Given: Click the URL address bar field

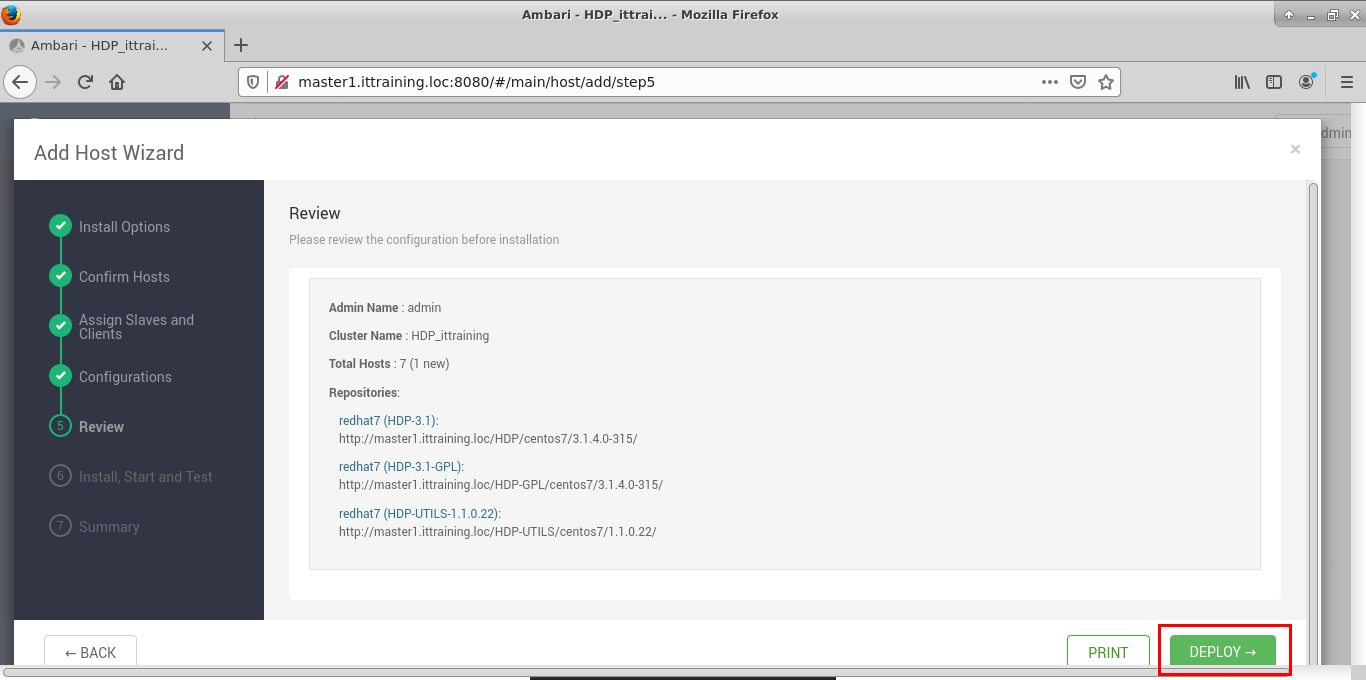Looking at the screenshot, I should 660,82.
